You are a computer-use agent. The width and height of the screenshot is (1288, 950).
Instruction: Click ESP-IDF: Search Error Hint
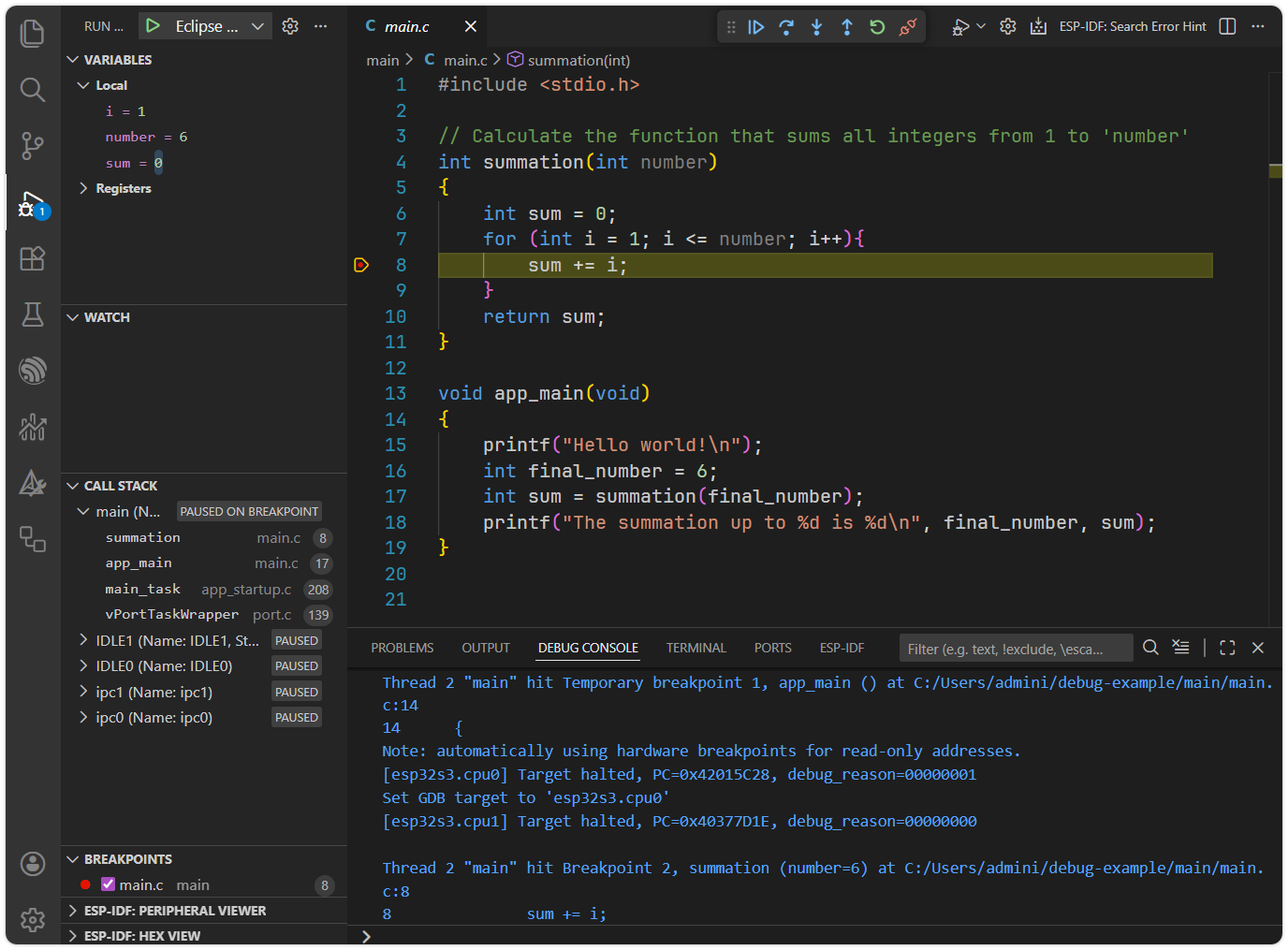[x=1133, y=26]
